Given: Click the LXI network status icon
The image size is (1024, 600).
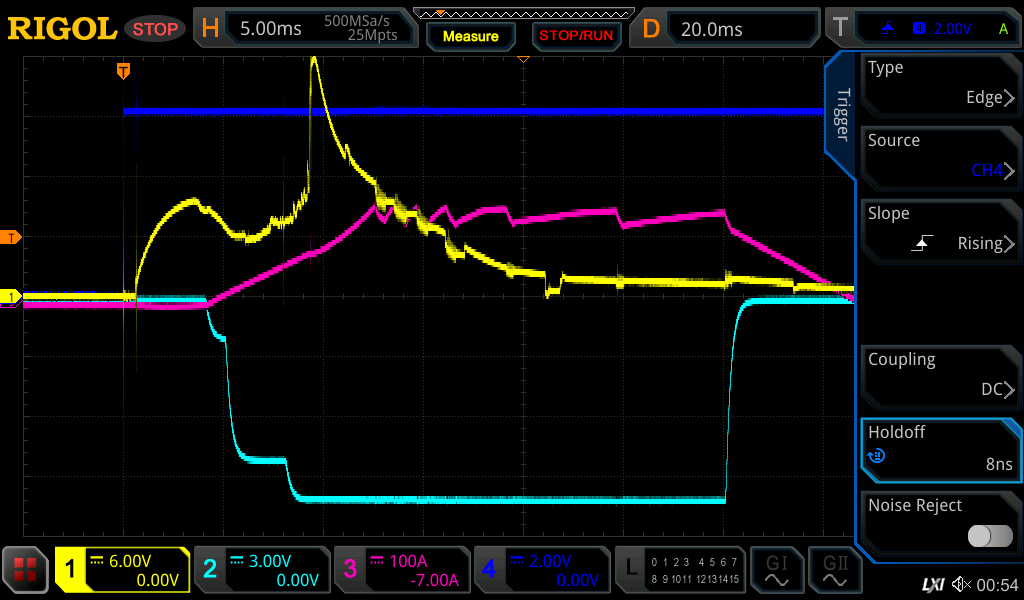Looking at the screenshot, I should (x=932, y=583).
